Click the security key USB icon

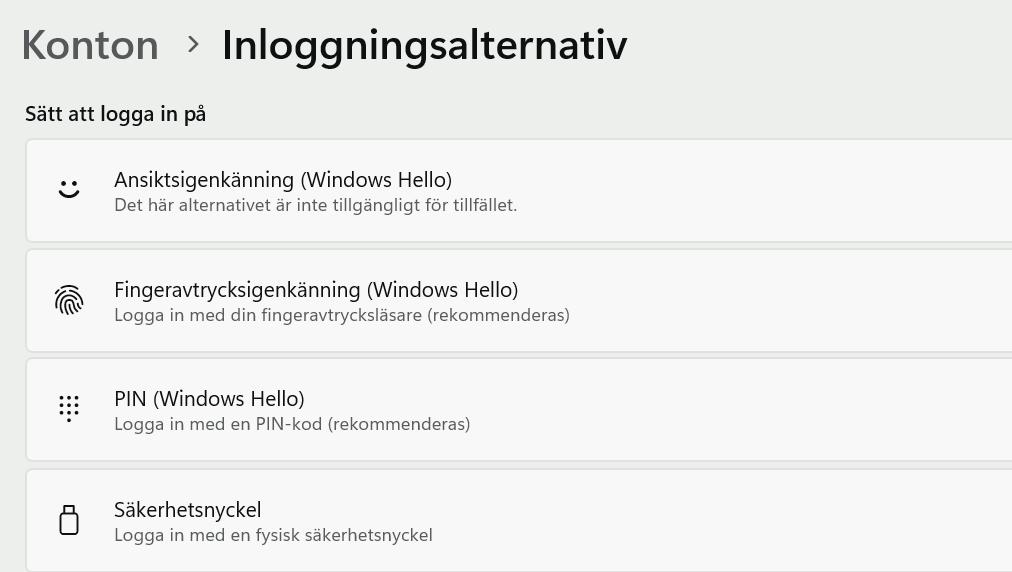tap(68, 520)
